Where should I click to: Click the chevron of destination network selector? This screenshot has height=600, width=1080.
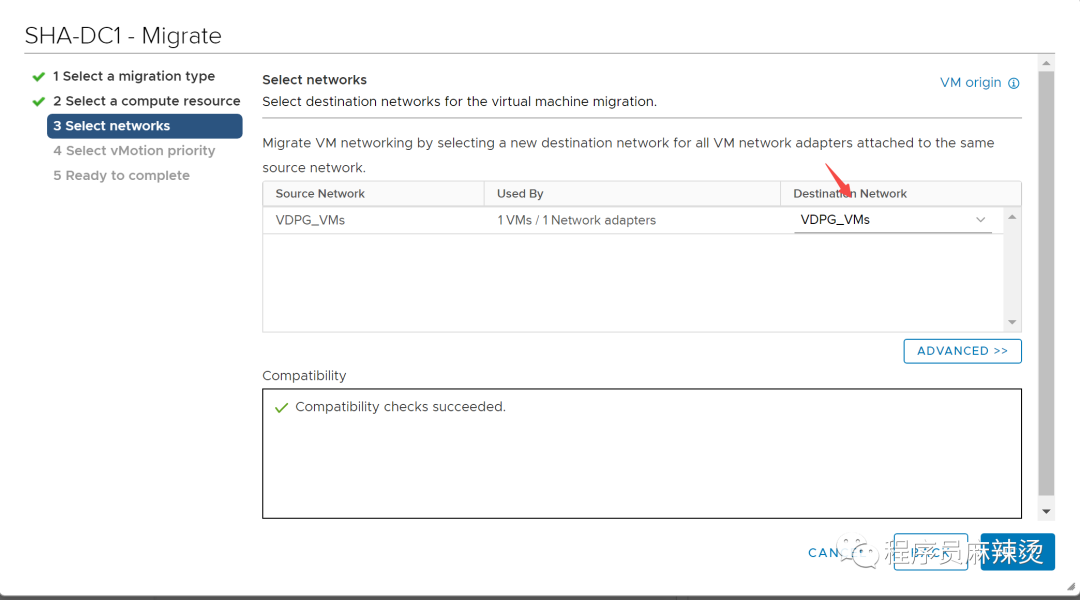pyautogui.click(x=980, y=220)
